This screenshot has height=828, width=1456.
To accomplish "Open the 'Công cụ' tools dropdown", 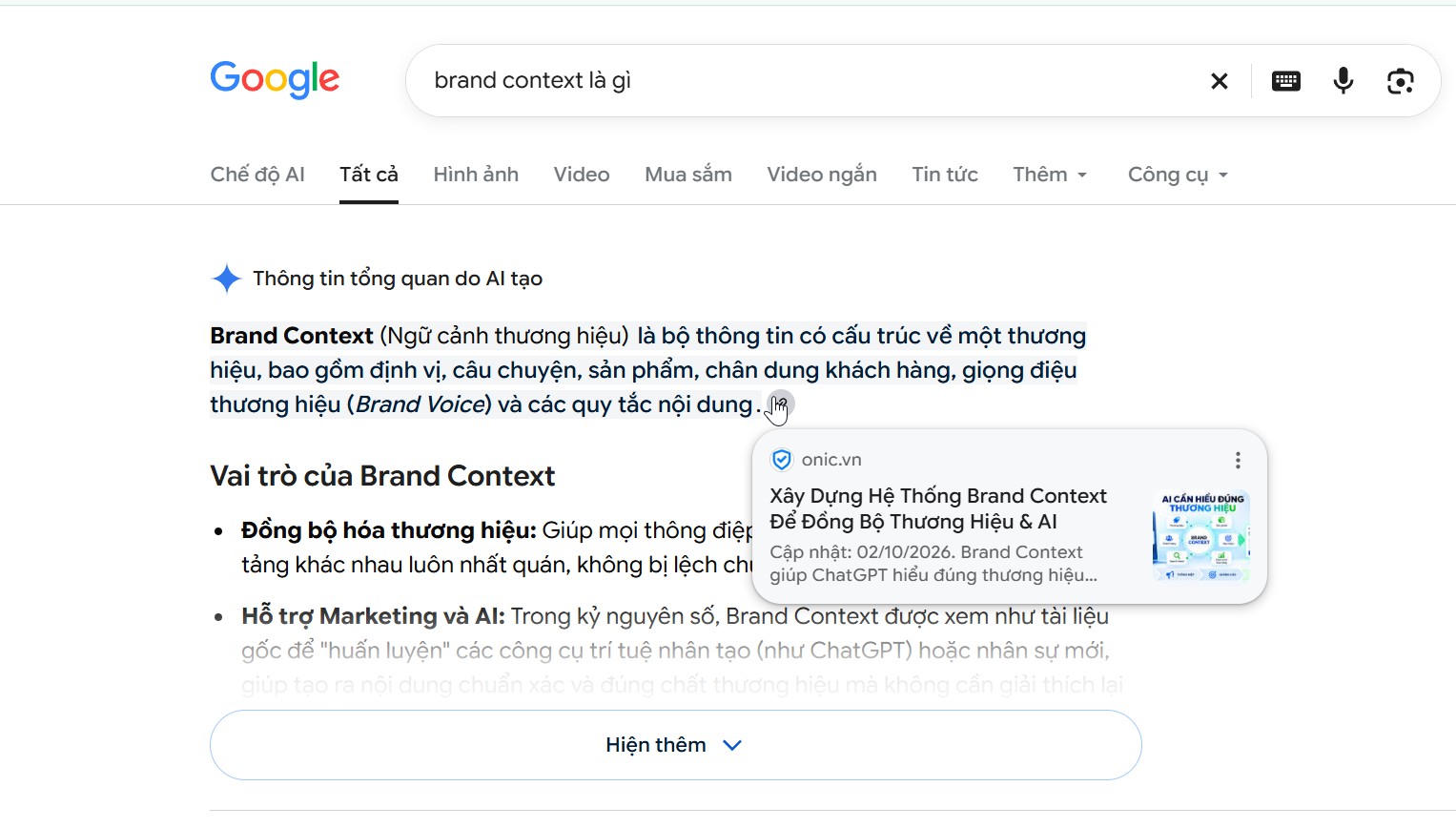I will point(1178,175).
